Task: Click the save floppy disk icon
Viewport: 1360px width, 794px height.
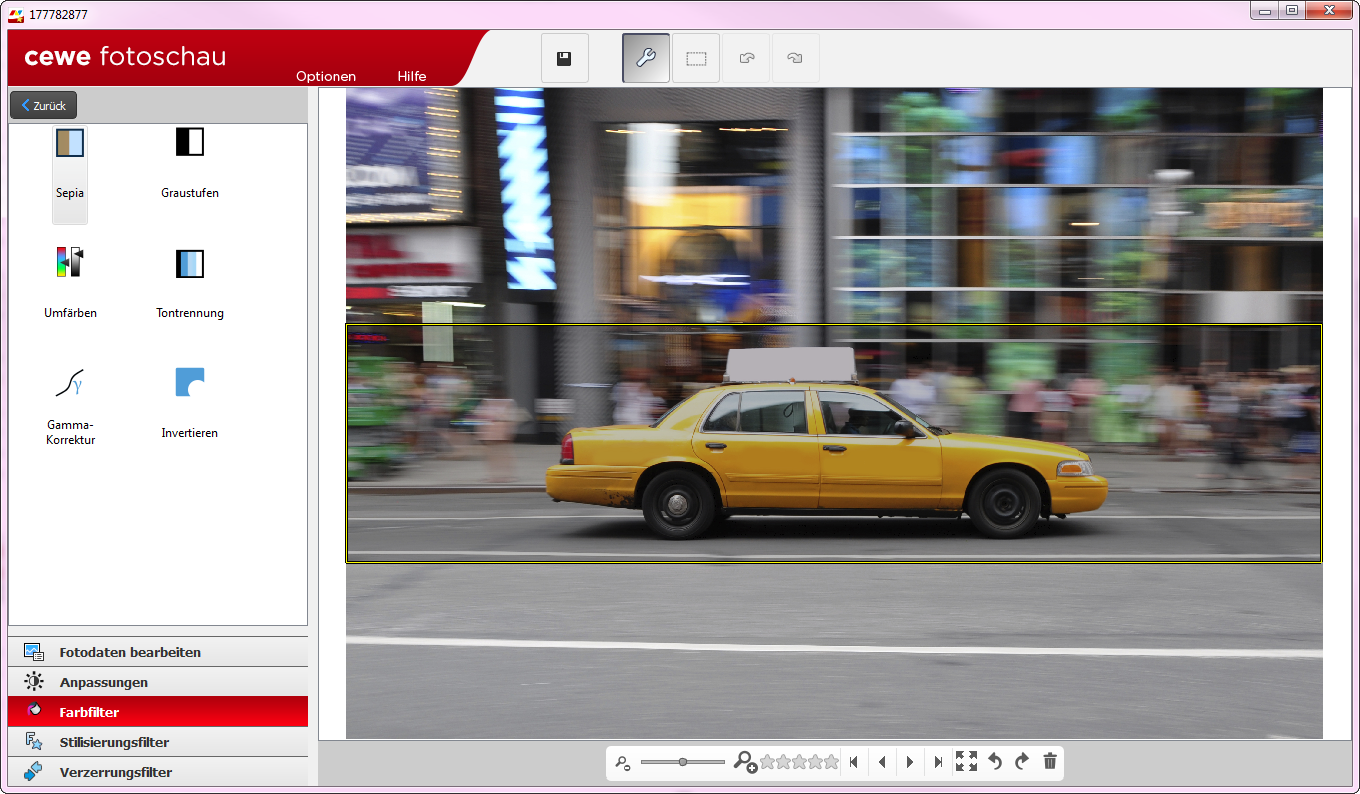Action: click(x=564, y=58)
